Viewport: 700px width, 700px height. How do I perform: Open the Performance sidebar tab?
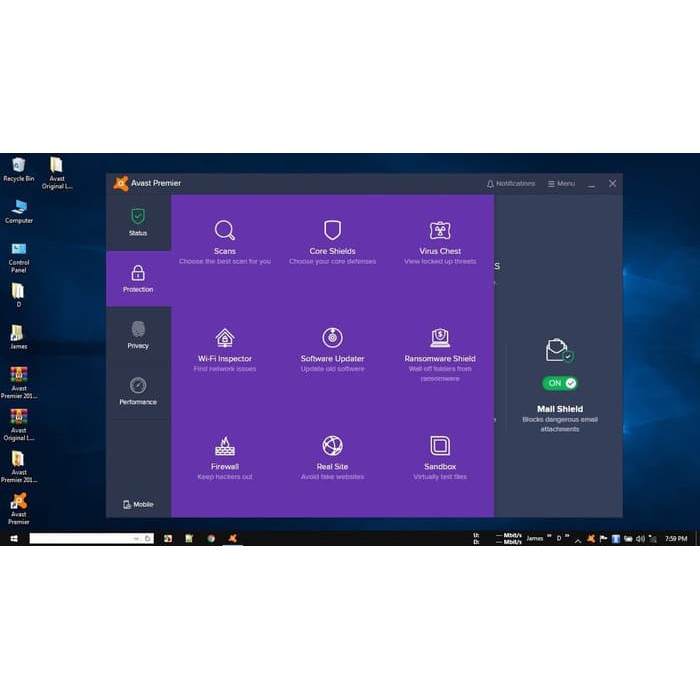tap(138, 391)
